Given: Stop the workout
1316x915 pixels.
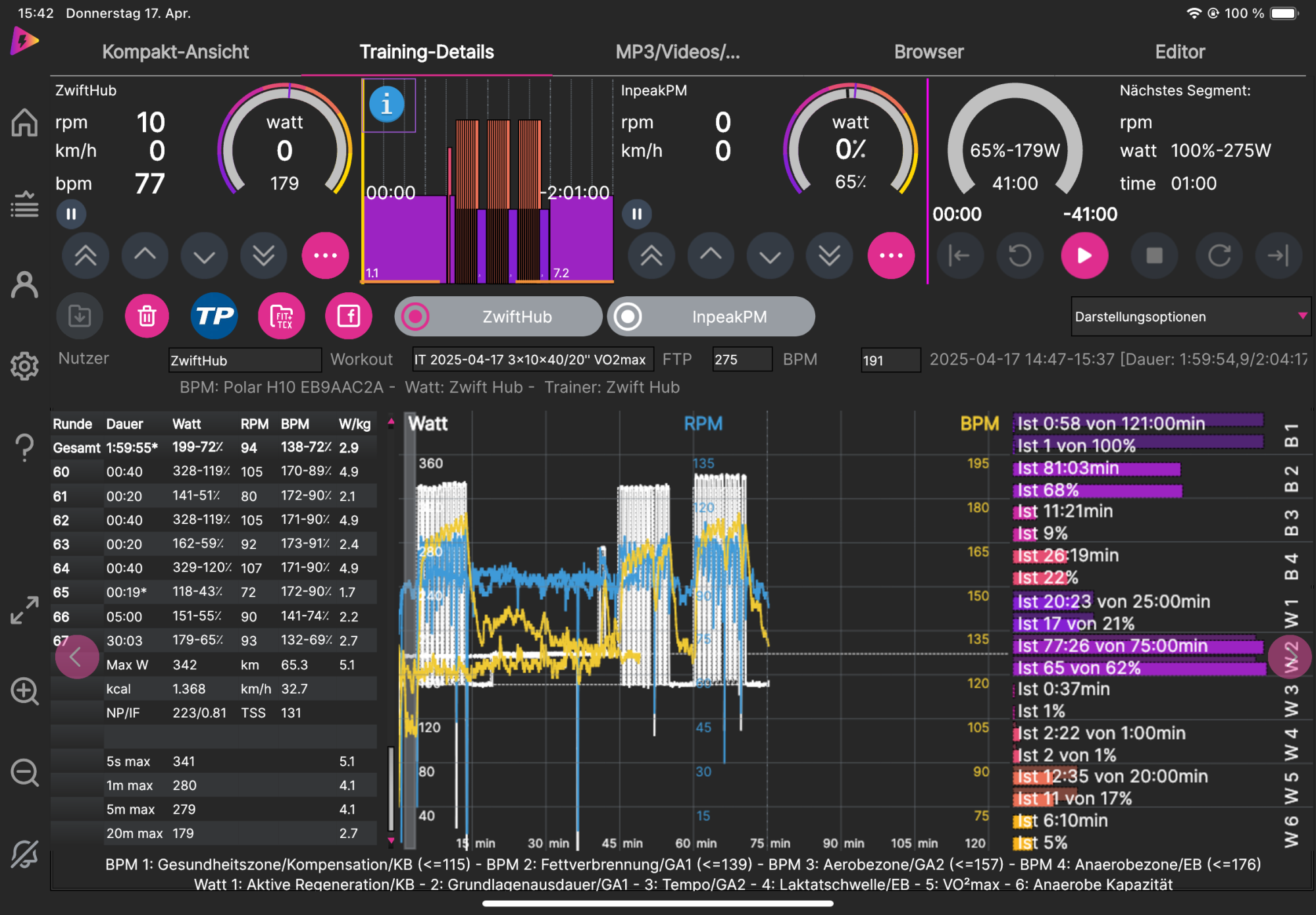Looking at the screenshot, I should pyautogui.click(x=1154, y=255).
